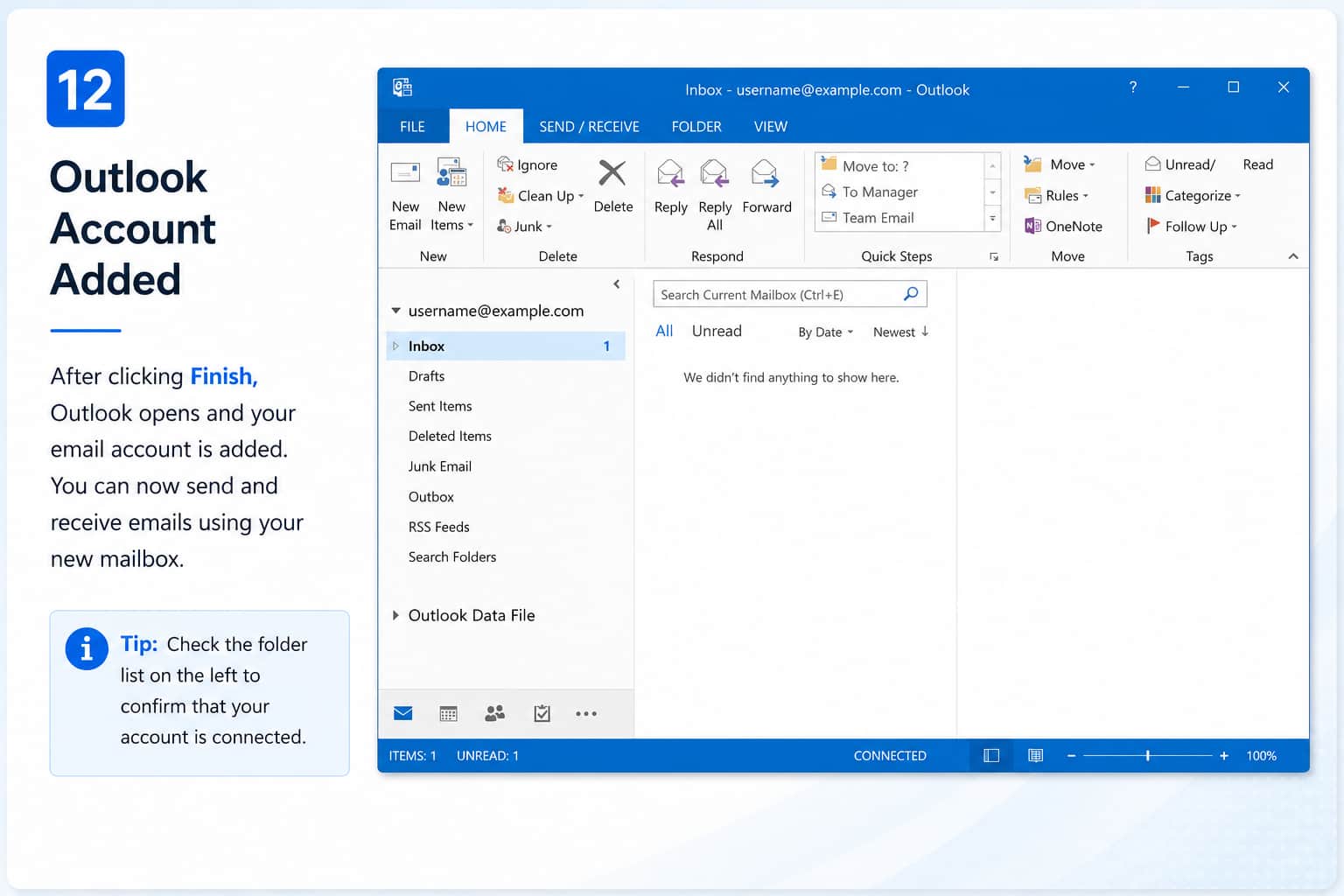Viewport: 1344px width, 896px height.
Task: Select the Inbox folder
Action: click(x=506, y=346)
